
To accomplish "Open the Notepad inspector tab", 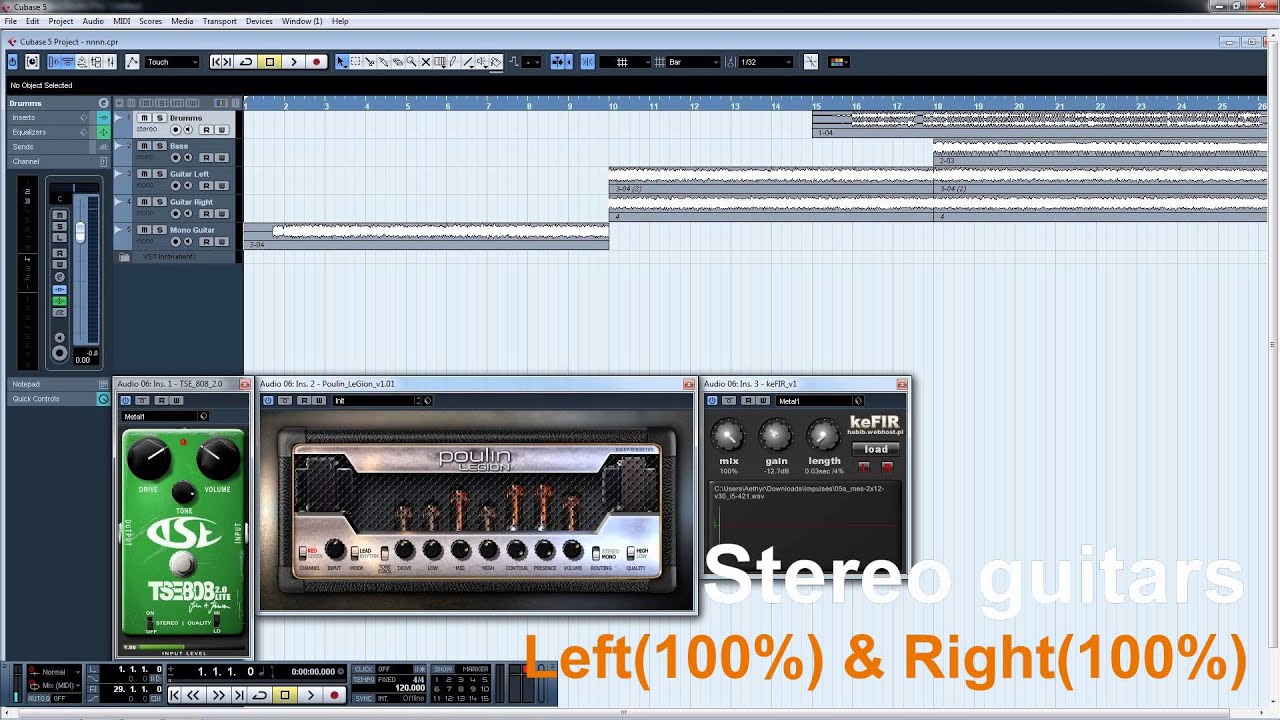I will click(x=58, y=384).
